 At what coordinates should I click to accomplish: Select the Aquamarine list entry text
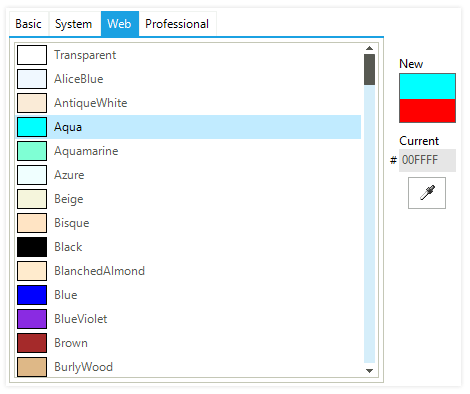click(86, 151)
